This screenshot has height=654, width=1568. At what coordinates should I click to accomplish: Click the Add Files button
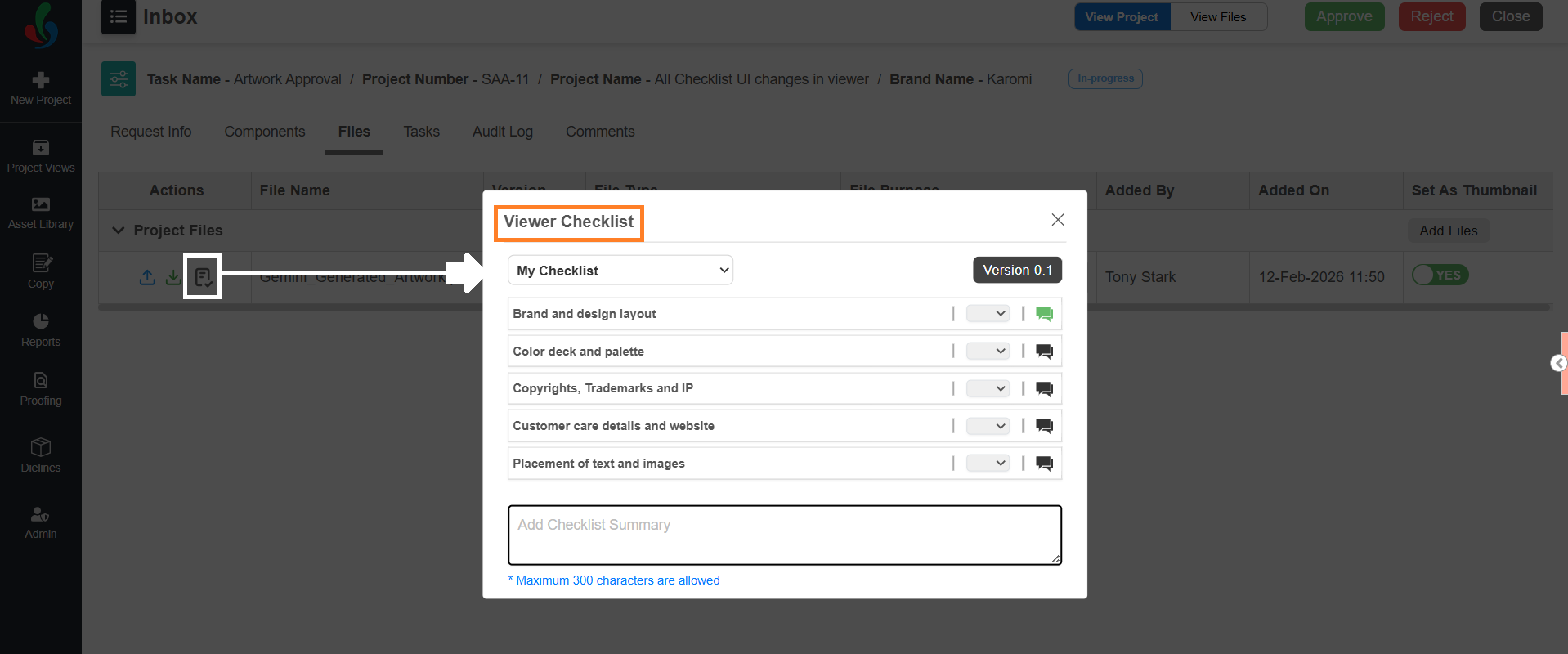[1448, 231]
